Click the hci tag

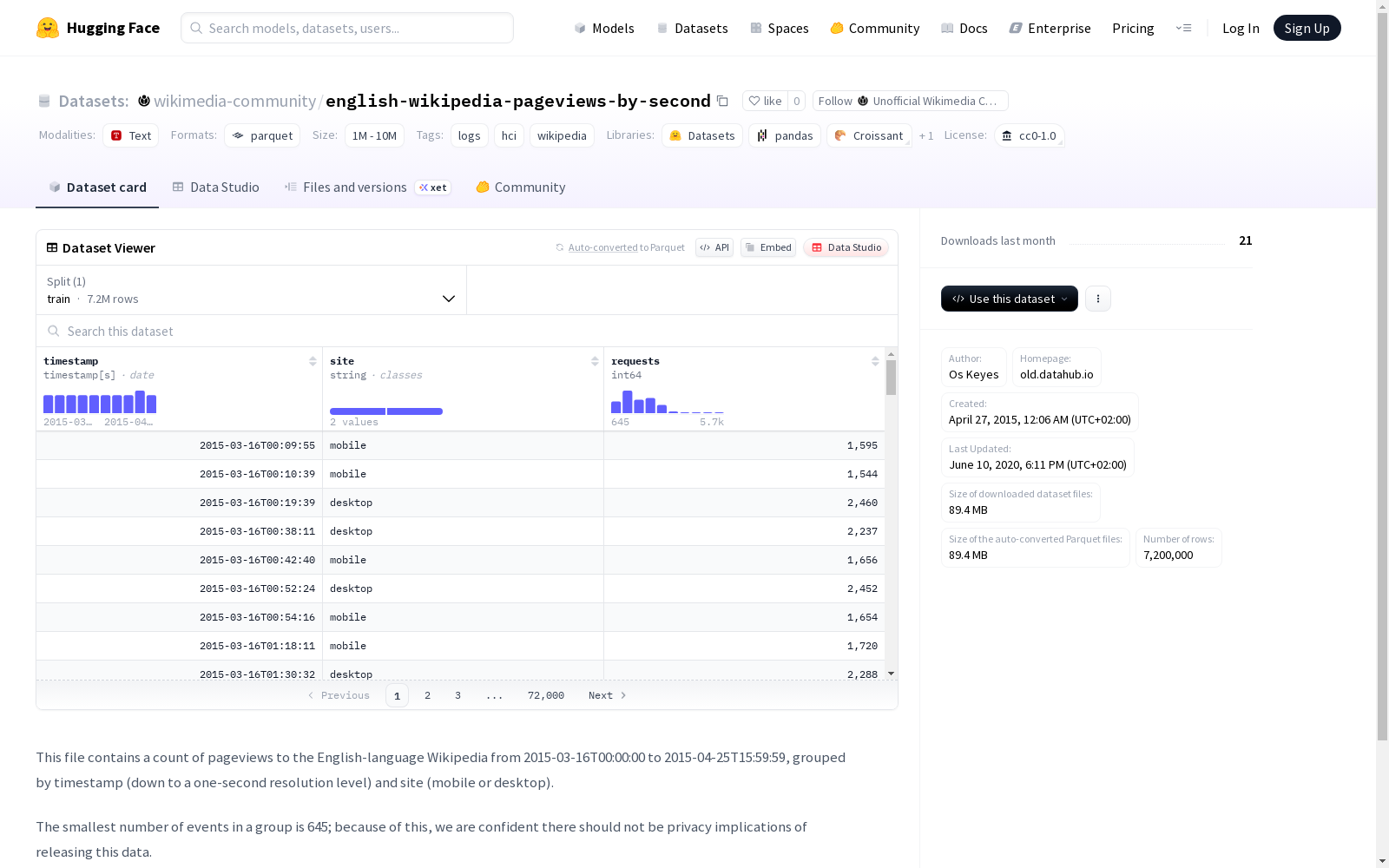pos(509,135)
